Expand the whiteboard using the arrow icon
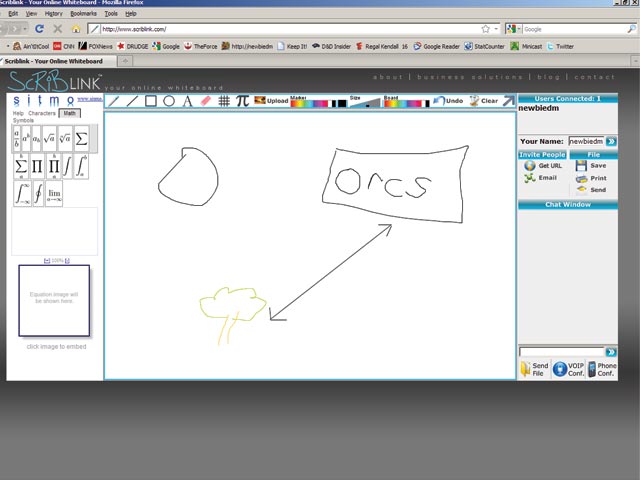640x480 pixels. coord(508,101)
